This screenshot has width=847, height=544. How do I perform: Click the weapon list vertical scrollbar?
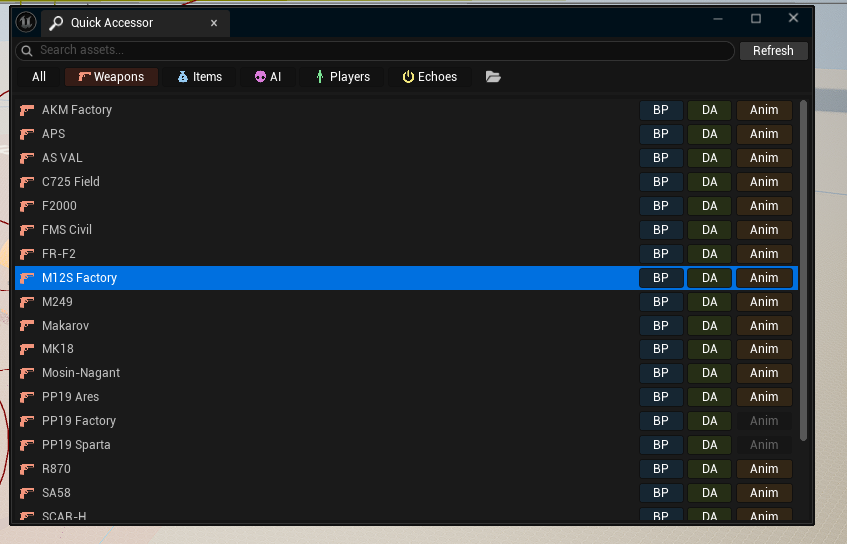tap(803, 270)
